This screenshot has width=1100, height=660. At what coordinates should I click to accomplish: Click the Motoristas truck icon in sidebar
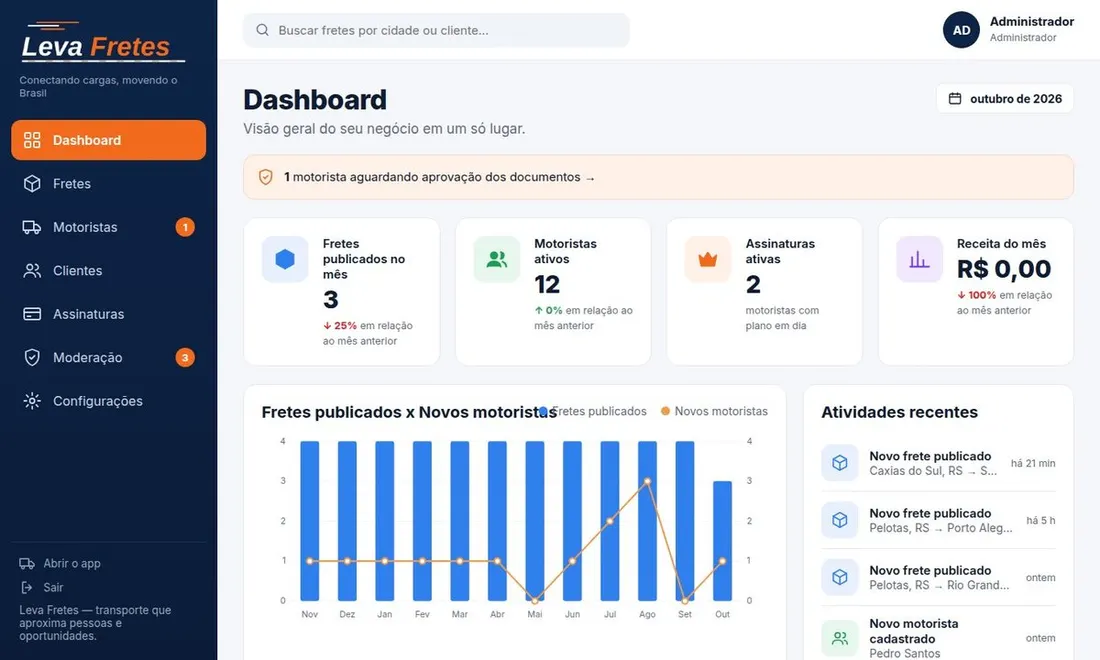point(32,227)
